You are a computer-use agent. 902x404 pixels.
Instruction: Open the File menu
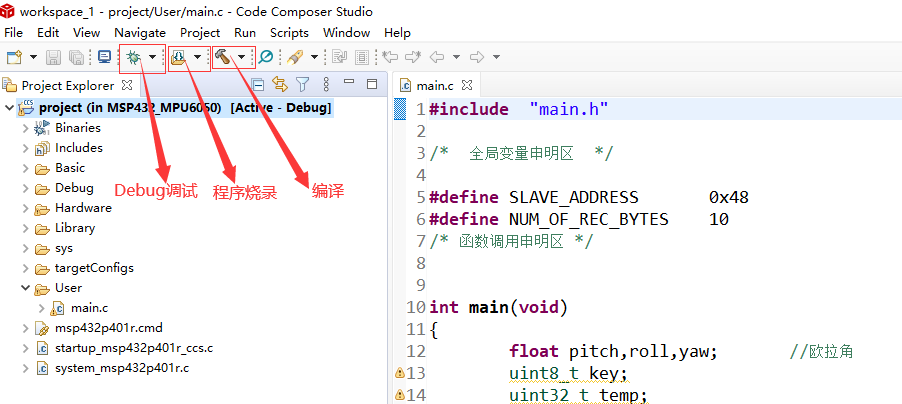click(13, 32)
